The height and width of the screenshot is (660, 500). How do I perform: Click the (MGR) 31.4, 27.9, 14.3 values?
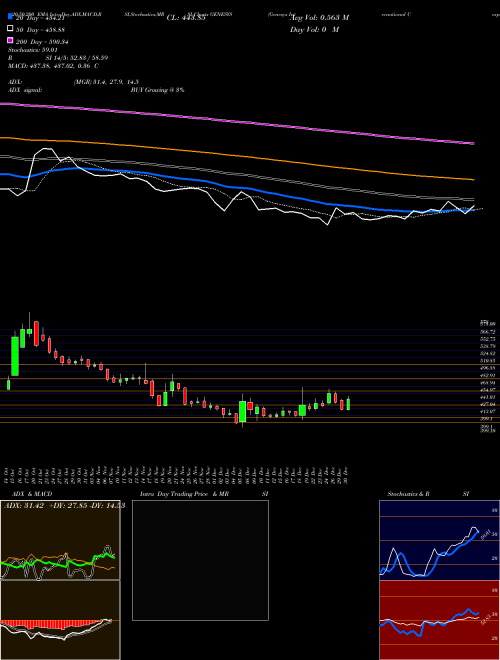pos(106,82)
